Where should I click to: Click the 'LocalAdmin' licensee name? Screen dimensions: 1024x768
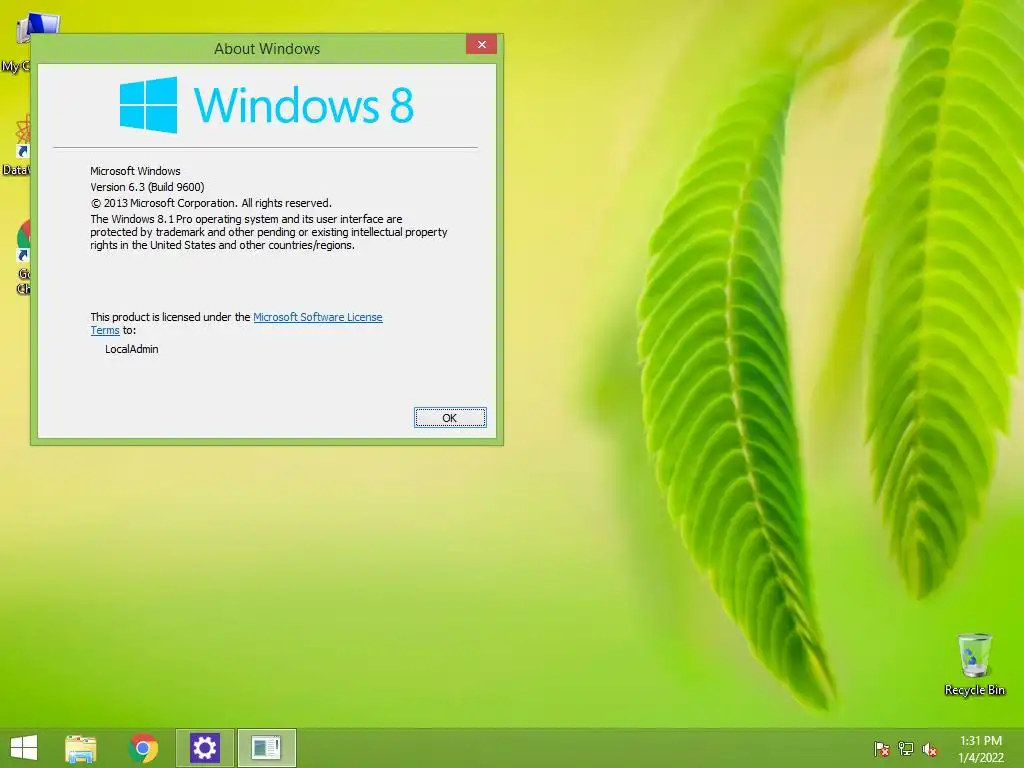pyautogui.click(x=132, y=349)
